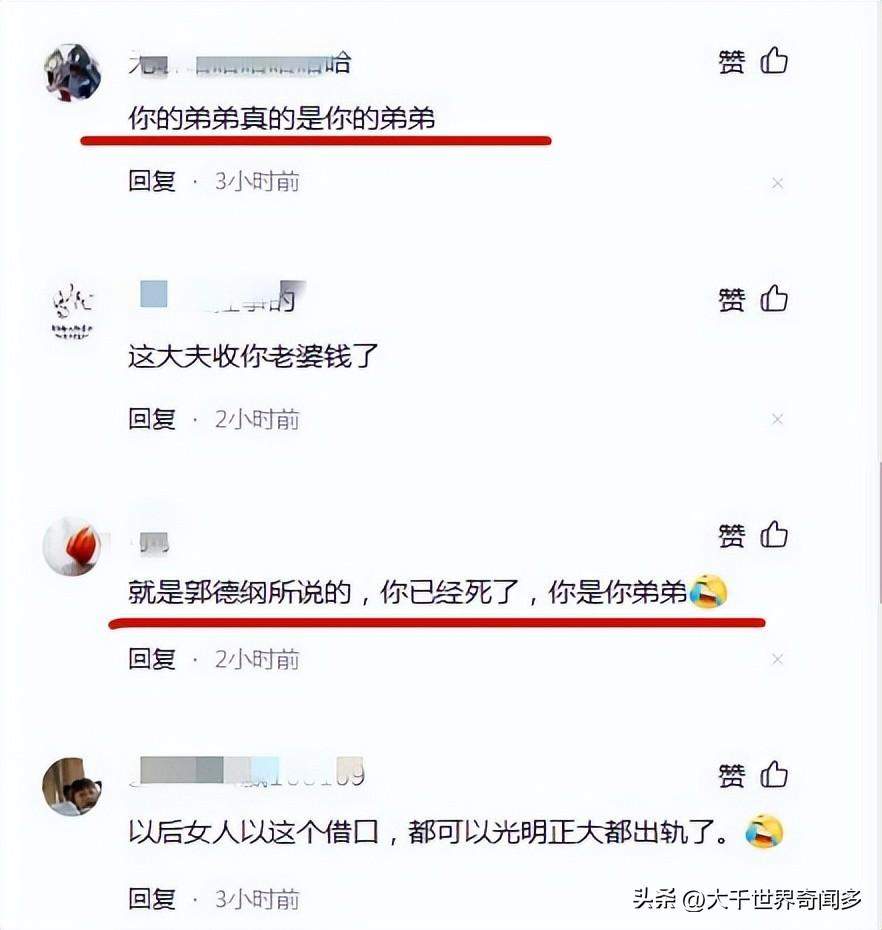Like the comment about 光明正大都出轨了
Screen dimensions: 882x930
pyautogui.click(x=774, y=775)
